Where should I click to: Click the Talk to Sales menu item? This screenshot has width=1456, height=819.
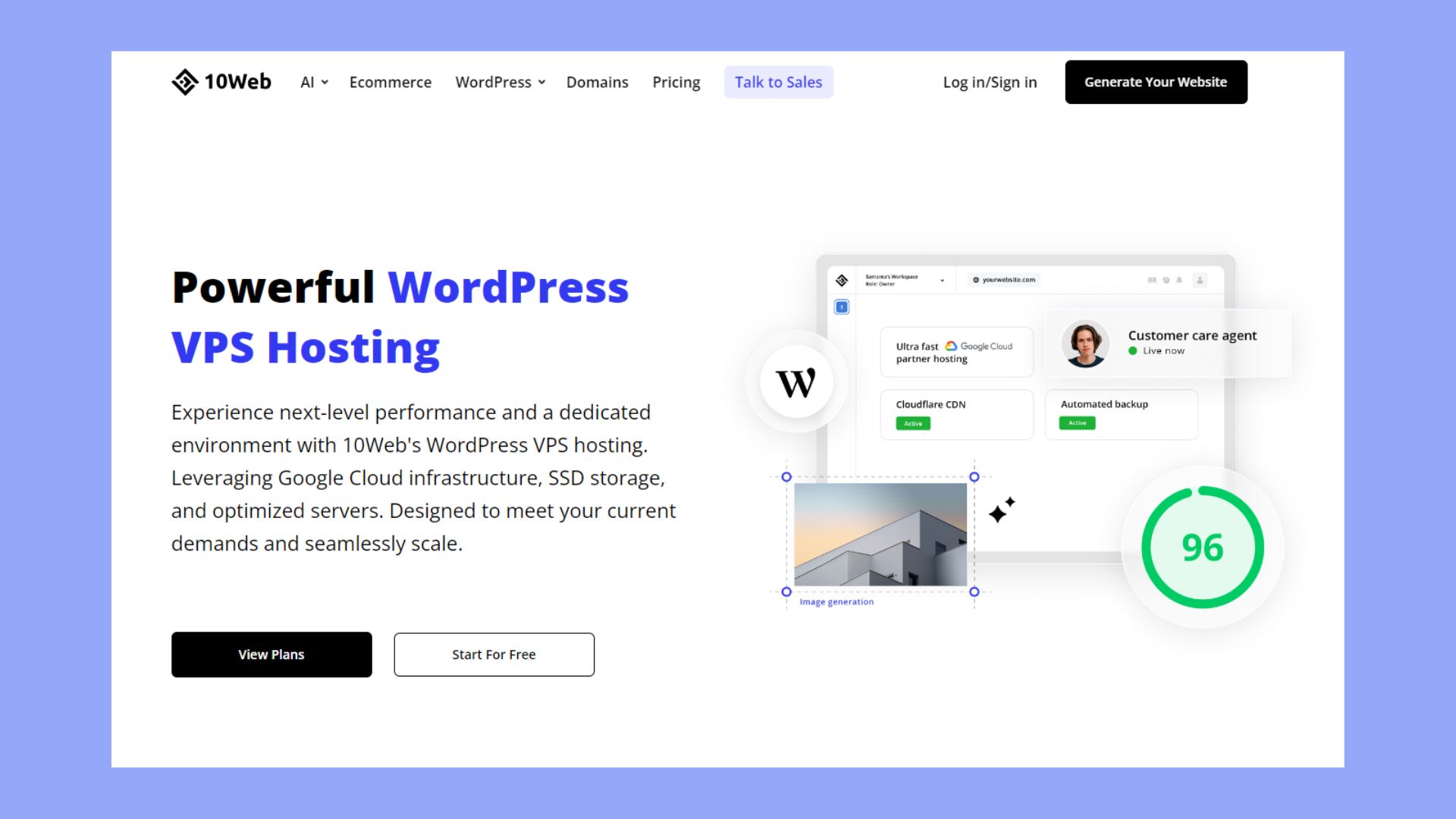click(778, 81)
